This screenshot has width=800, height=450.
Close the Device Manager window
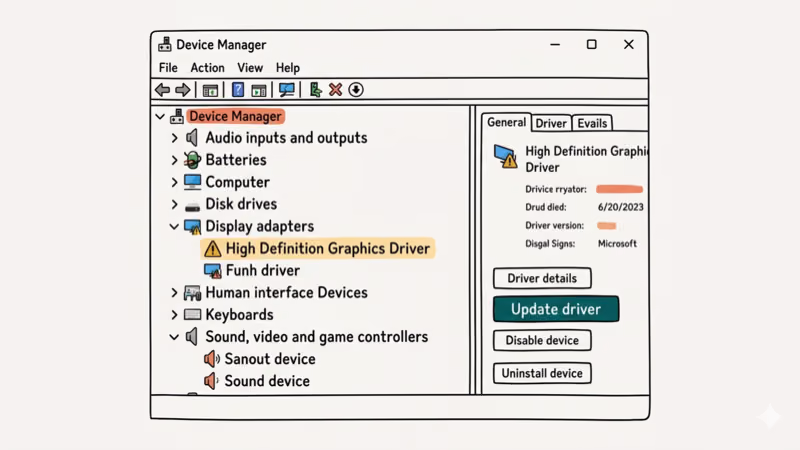click(x=629, y=44)
